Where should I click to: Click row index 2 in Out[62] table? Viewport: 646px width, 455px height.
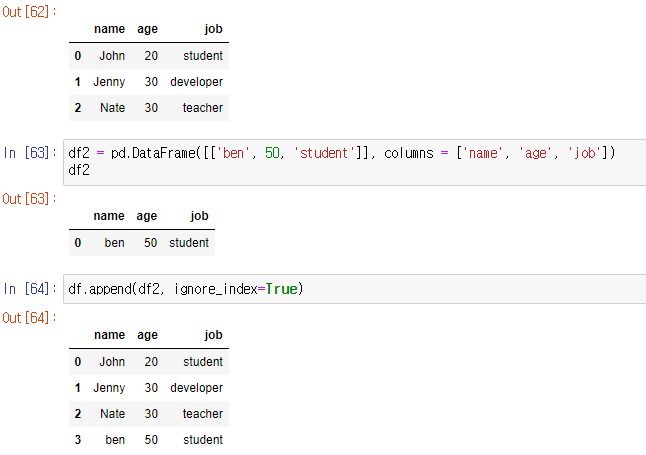[78, 108]
